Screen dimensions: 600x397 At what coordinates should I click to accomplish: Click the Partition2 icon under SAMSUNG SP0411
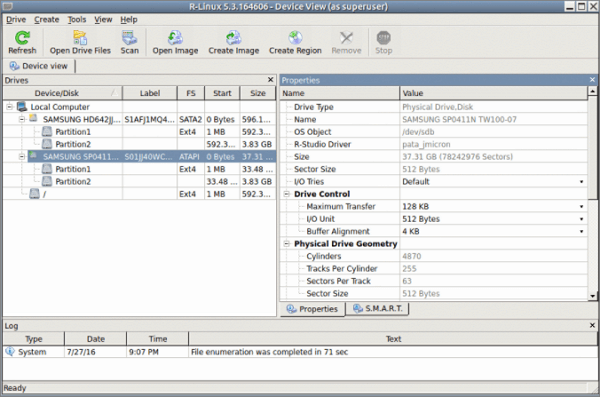47,181
